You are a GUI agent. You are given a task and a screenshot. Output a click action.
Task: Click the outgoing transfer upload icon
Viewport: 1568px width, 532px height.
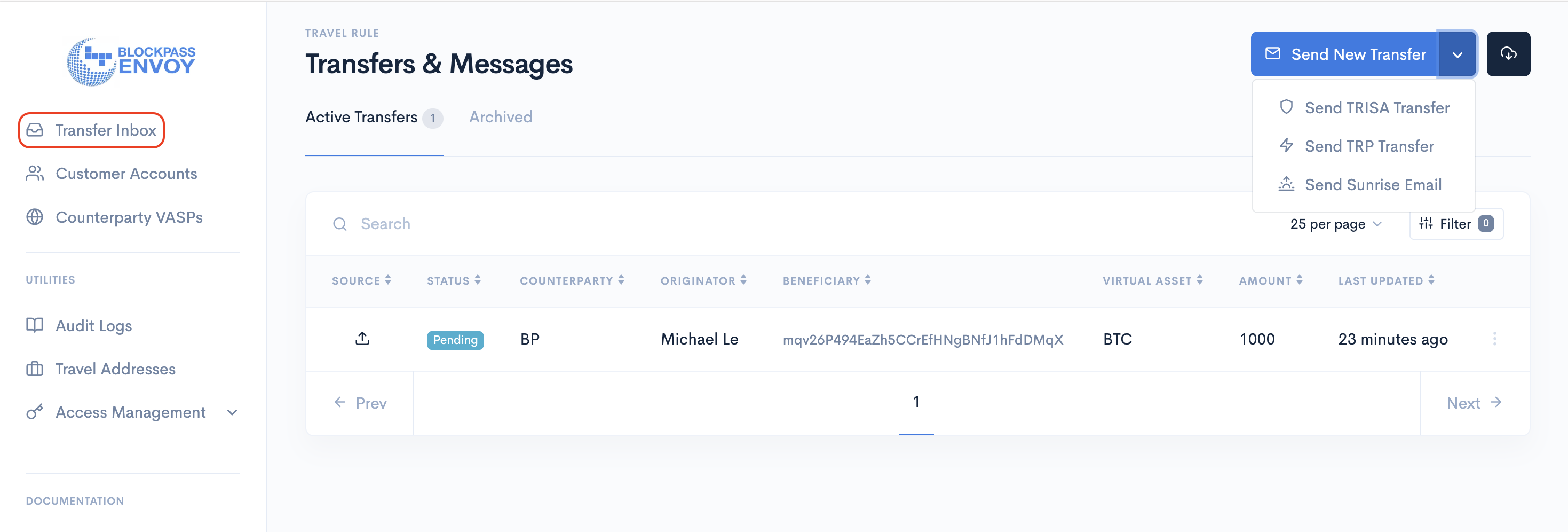tap(362, 339)
